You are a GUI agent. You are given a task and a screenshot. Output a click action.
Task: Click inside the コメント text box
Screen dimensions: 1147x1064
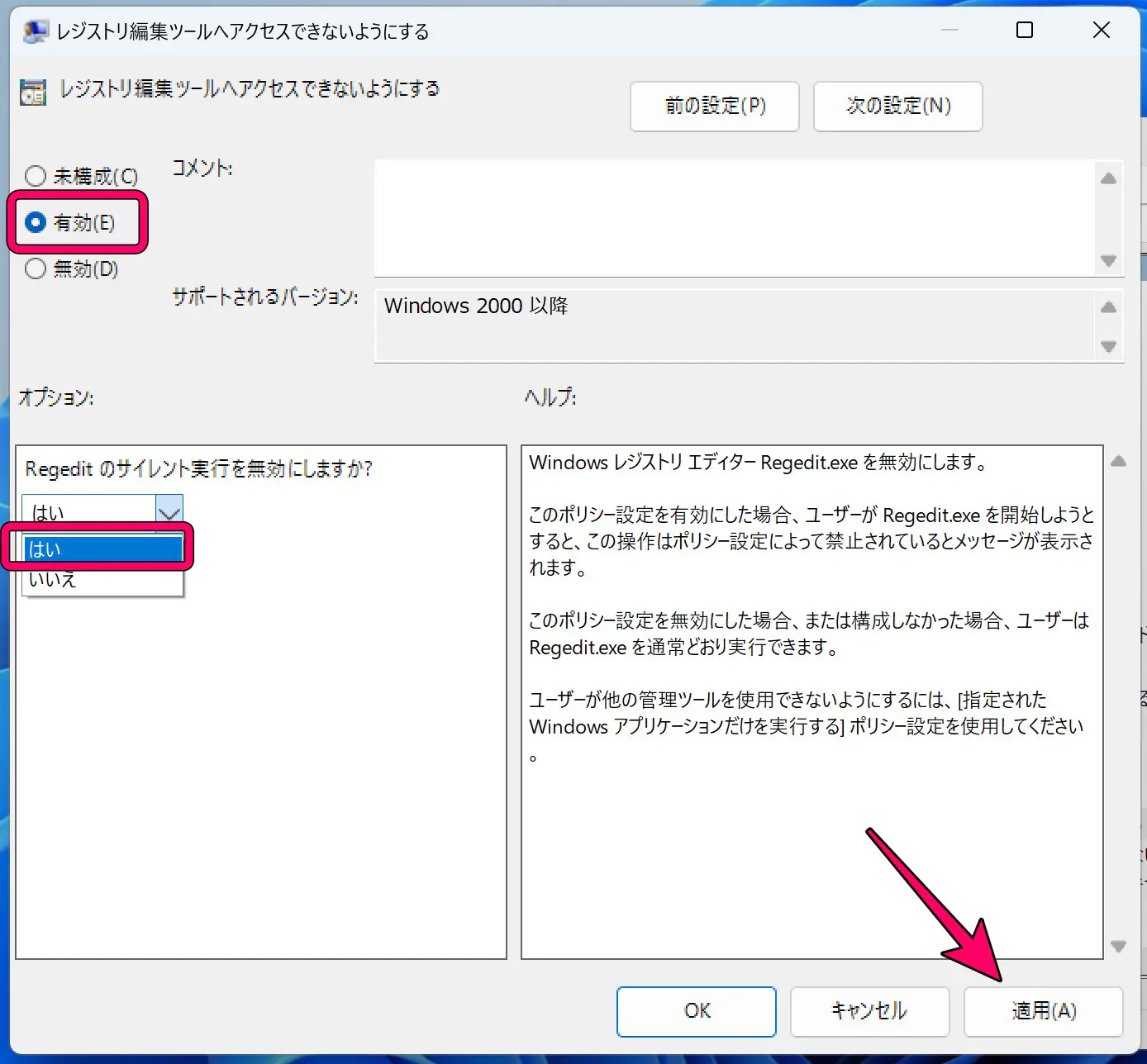coord(735,218)
